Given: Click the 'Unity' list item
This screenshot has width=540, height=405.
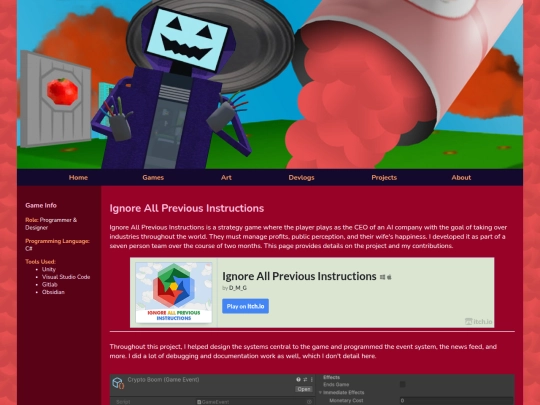Looking at the screenshot, I should click(49, 269).
